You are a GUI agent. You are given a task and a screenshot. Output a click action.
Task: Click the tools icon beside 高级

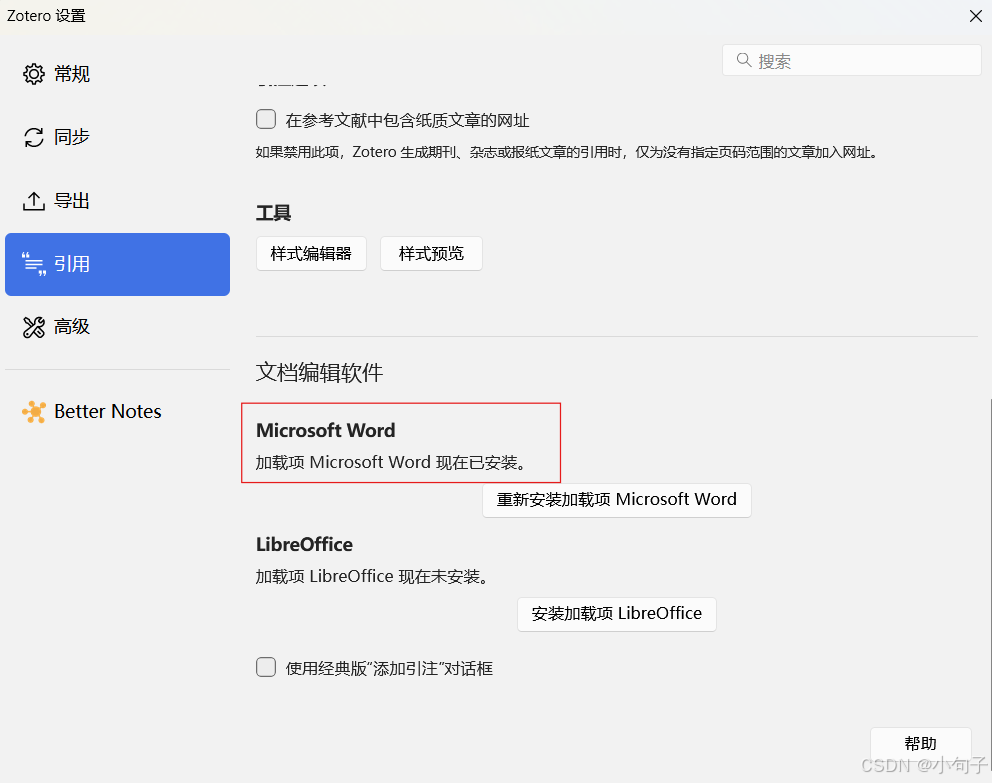[x=34, y=327]
